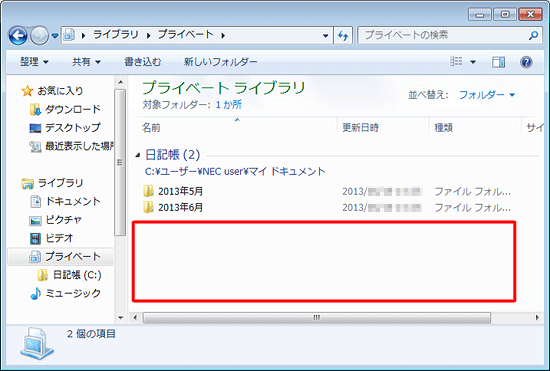Click the ドキュメント library icon
The height and width of the screenshot is (371, 550).
pos(35,202)
